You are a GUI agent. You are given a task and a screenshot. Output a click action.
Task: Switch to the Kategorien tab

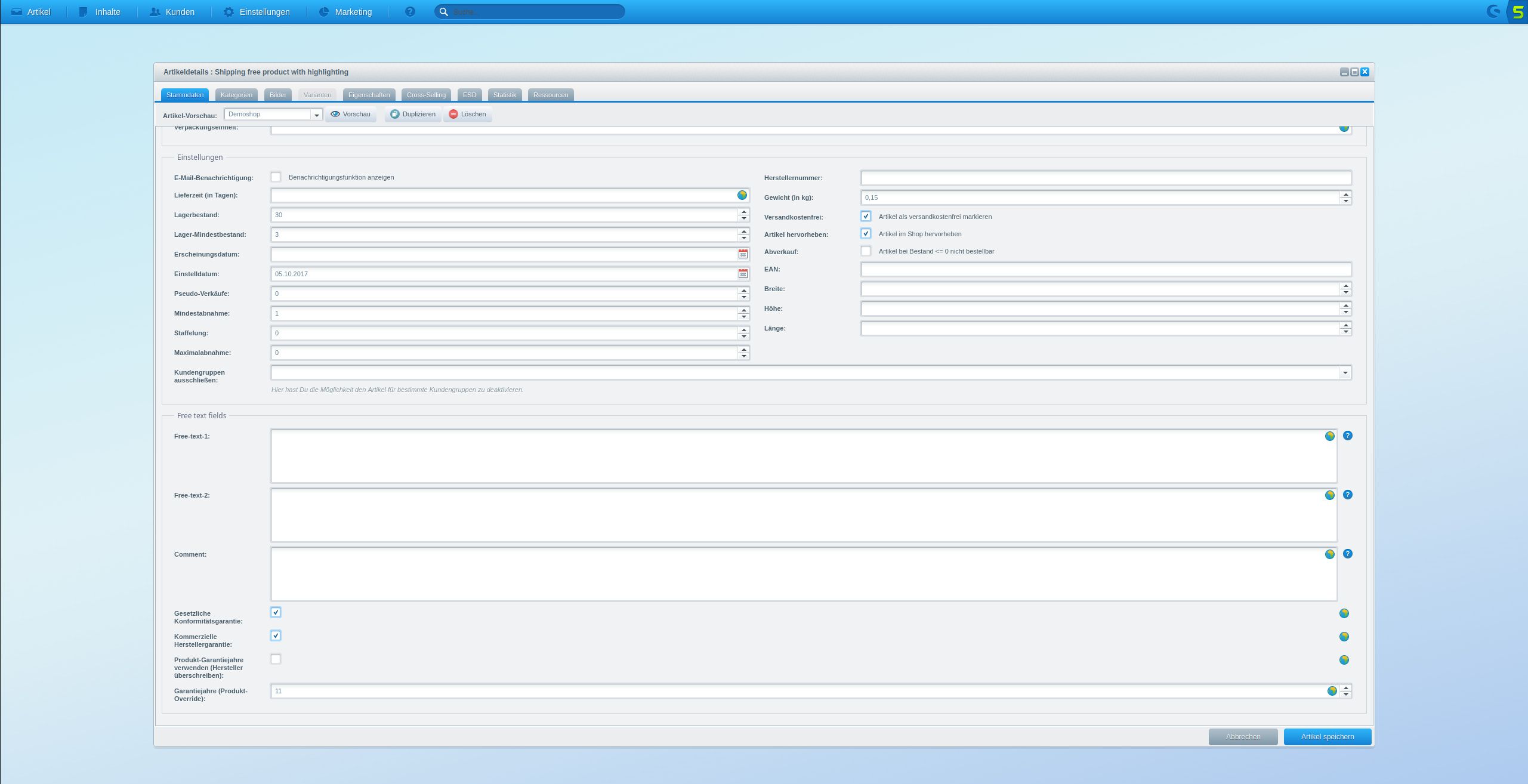point(236,95)
